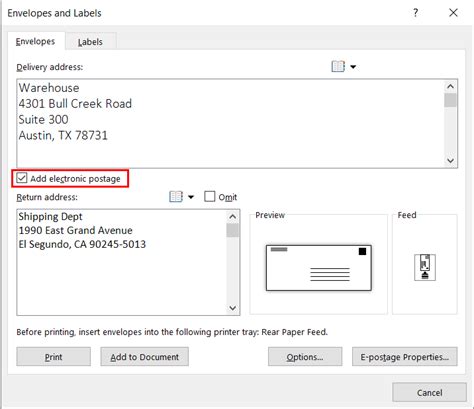Click up arrow of return address scrollbar
The height and width of the screenshot is (409, 474).
[233, 217]
